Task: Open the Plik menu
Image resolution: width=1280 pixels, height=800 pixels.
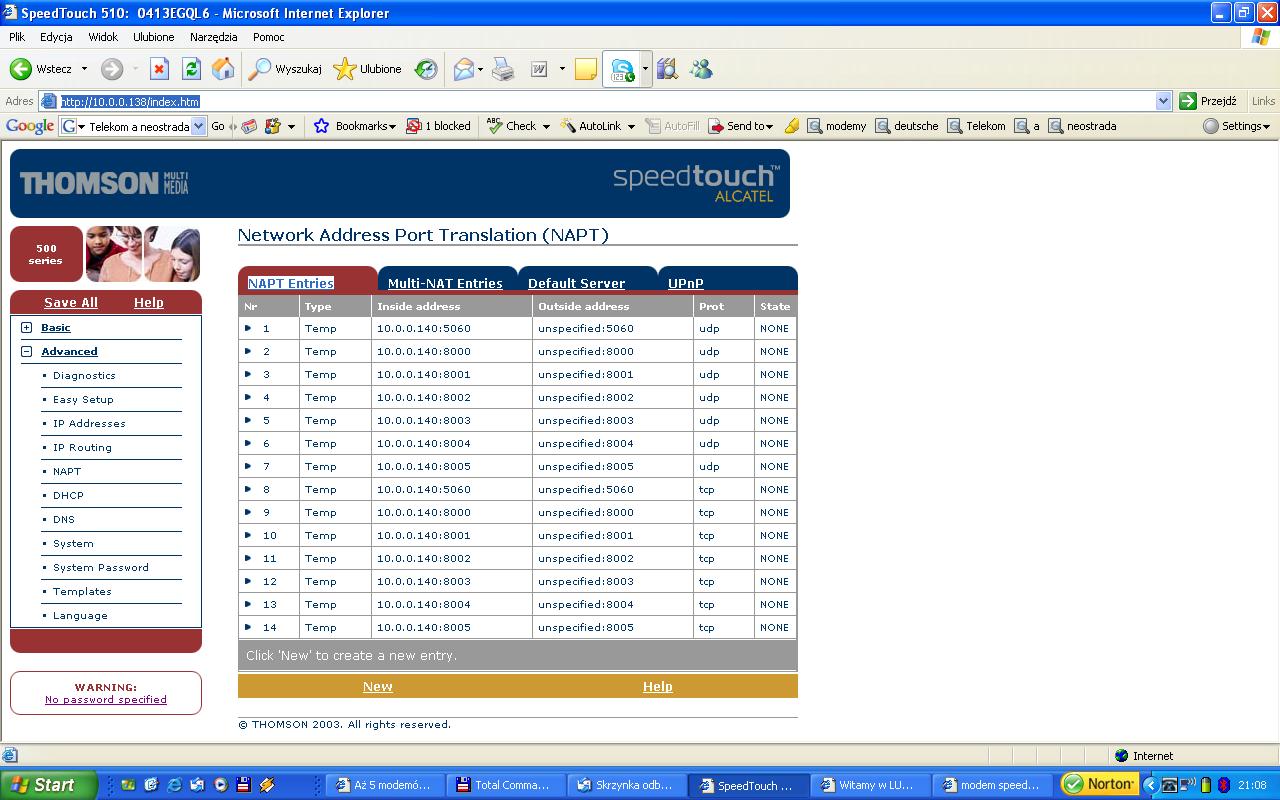Action: tap(17, 37)
